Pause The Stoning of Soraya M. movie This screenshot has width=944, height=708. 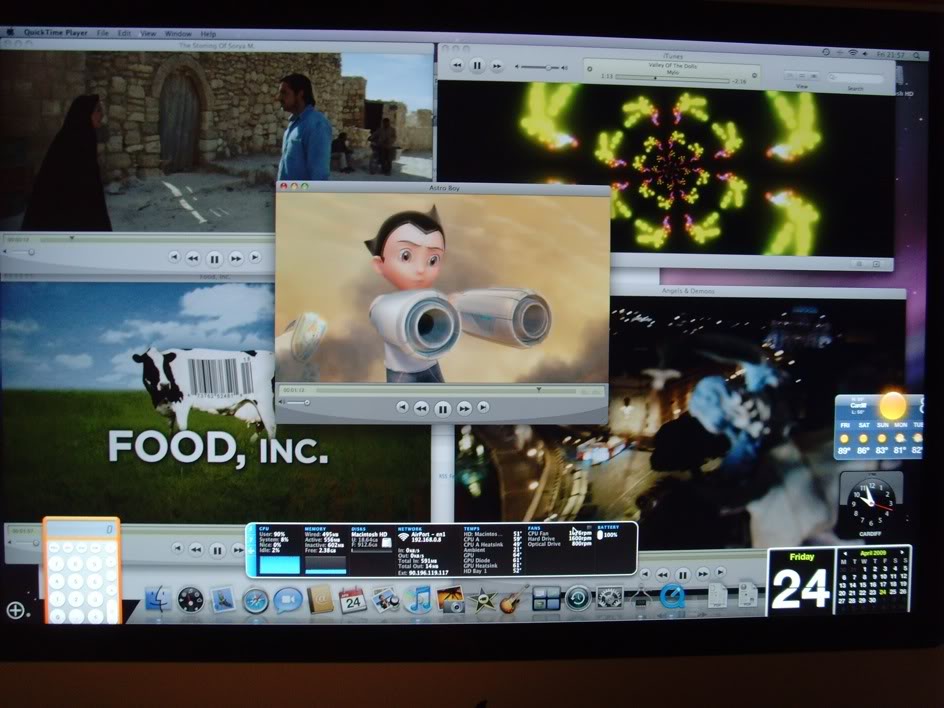coord(214,259)
